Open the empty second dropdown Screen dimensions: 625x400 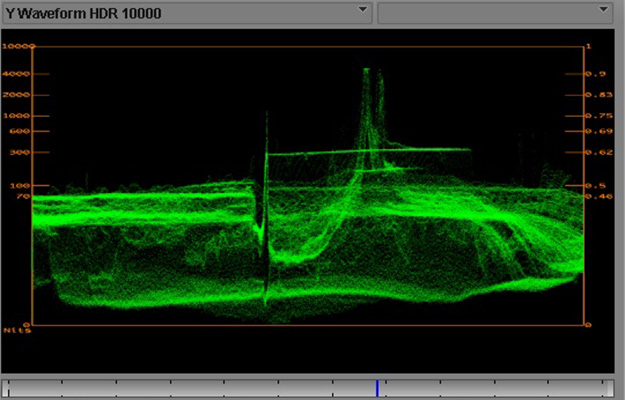tap(495, 13)
